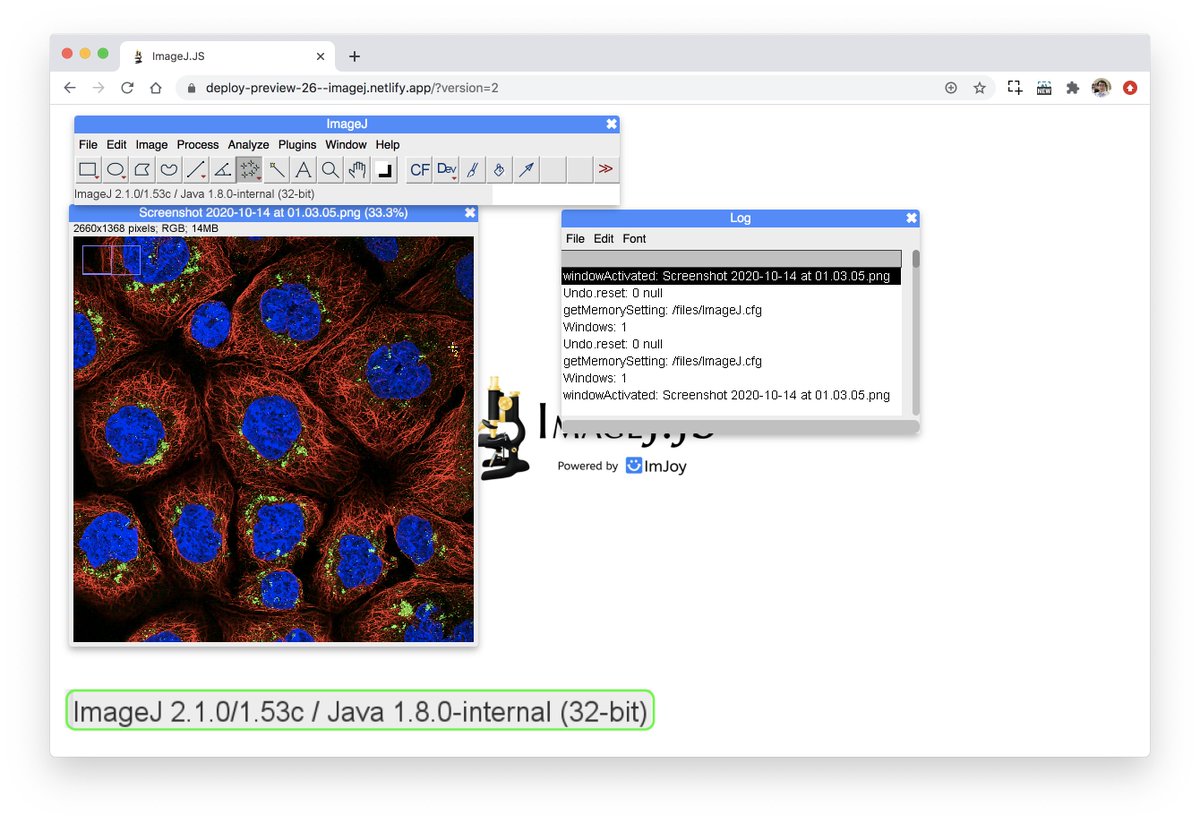Click the install app plus-circle icon
The image size is (1200, 823).
tap(951, 88)
